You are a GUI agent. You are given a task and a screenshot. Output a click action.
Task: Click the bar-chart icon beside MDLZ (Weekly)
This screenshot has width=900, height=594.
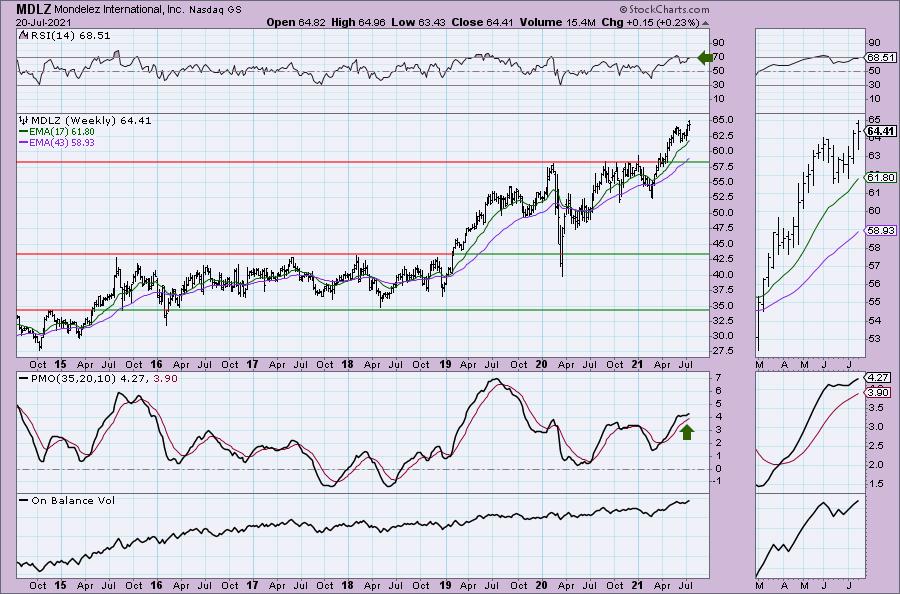[x=24, y=121]
